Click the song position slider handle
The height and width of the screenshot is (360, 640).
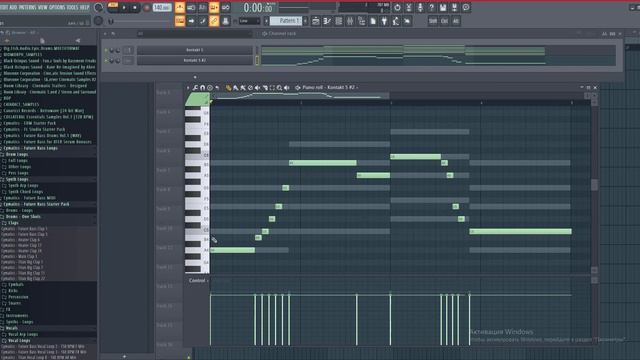(110, 21)
